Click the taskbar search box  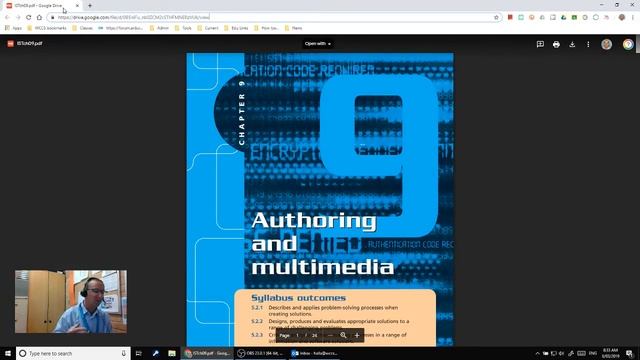coord(73,353)
